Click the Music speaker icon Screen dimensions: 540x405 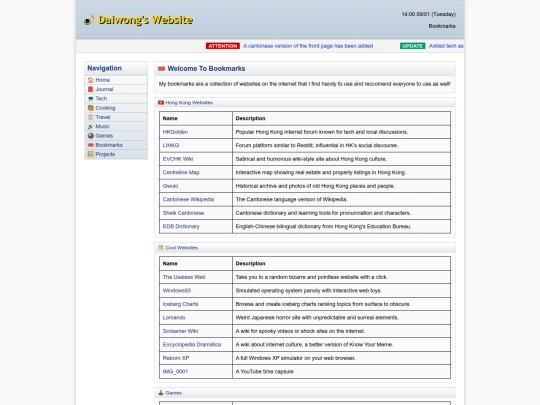(x=91, y=126)
